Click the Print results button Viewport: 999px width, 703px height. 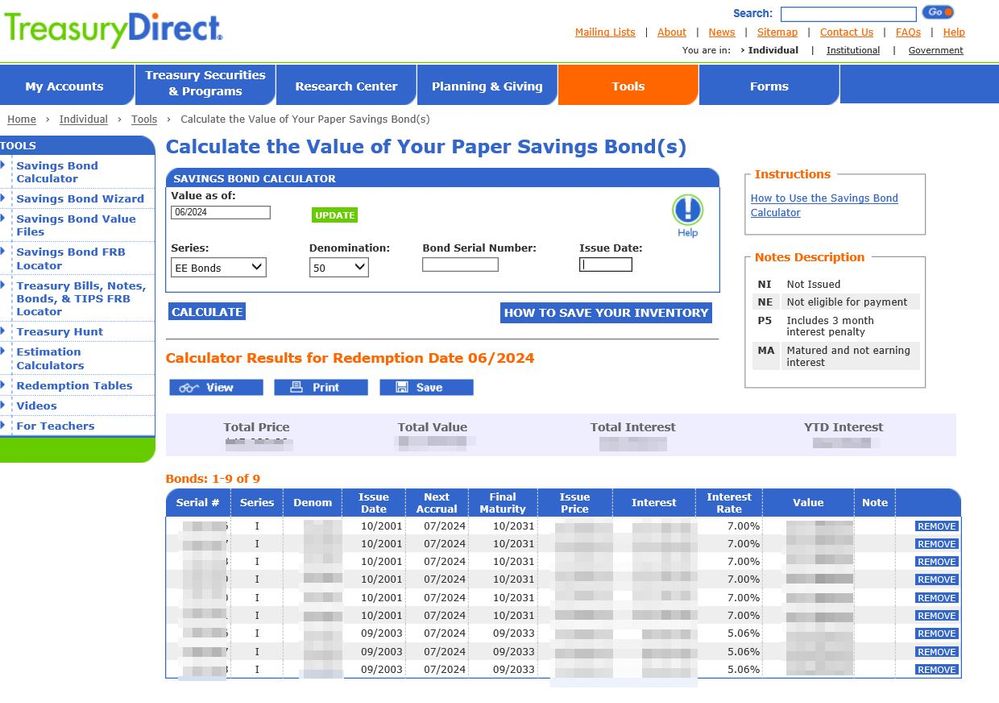coord(321,388)
